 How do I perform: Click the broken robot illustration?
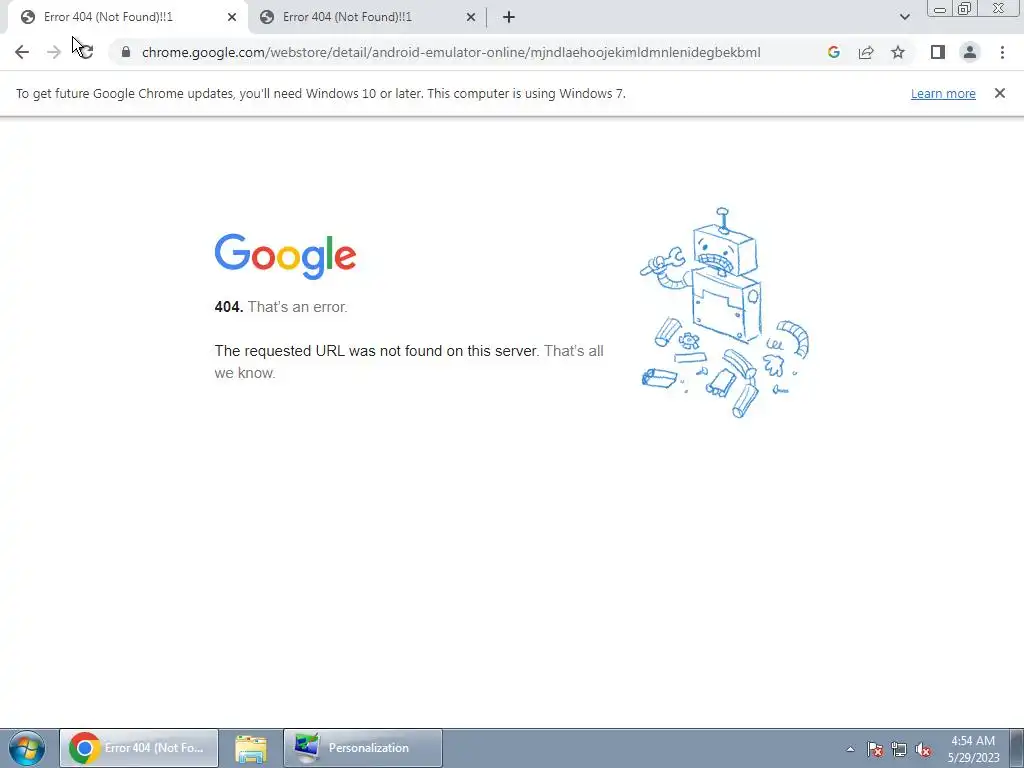pyautogui.click(x=724, y=312)
